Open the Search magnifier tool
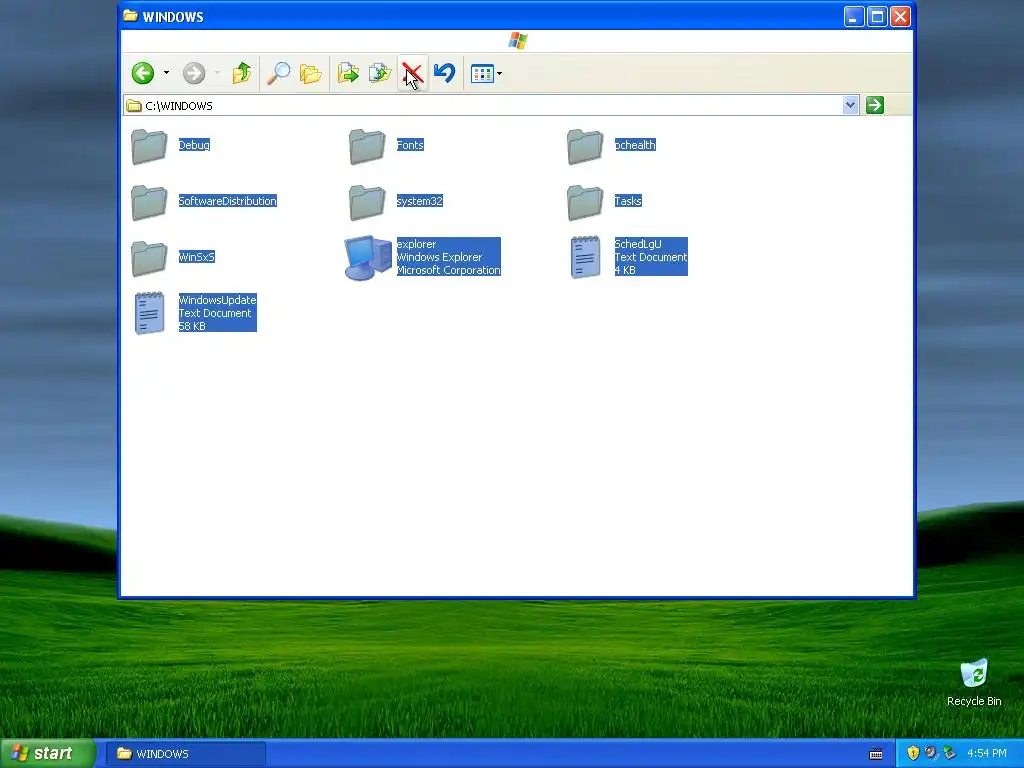Screen dimensions: 1024x768 click(x=279, y=73)
